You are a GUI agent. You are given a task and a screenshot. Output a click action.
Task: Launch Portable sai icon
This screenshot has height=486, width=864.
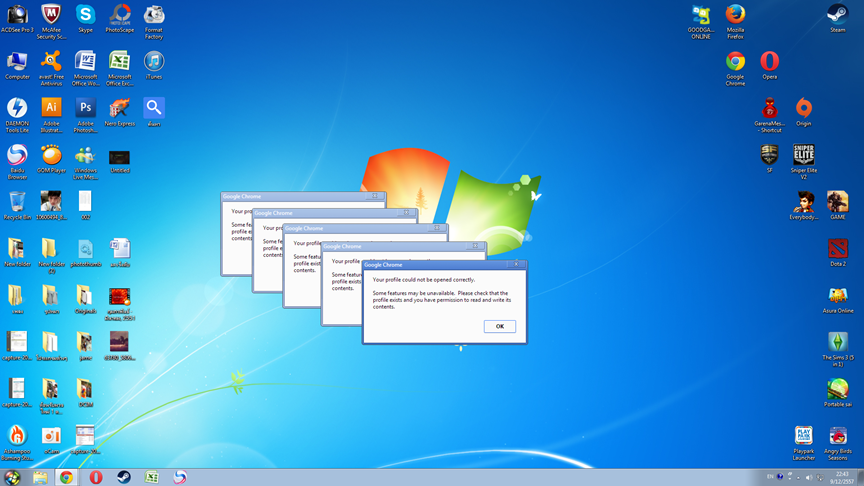(838, 393)
